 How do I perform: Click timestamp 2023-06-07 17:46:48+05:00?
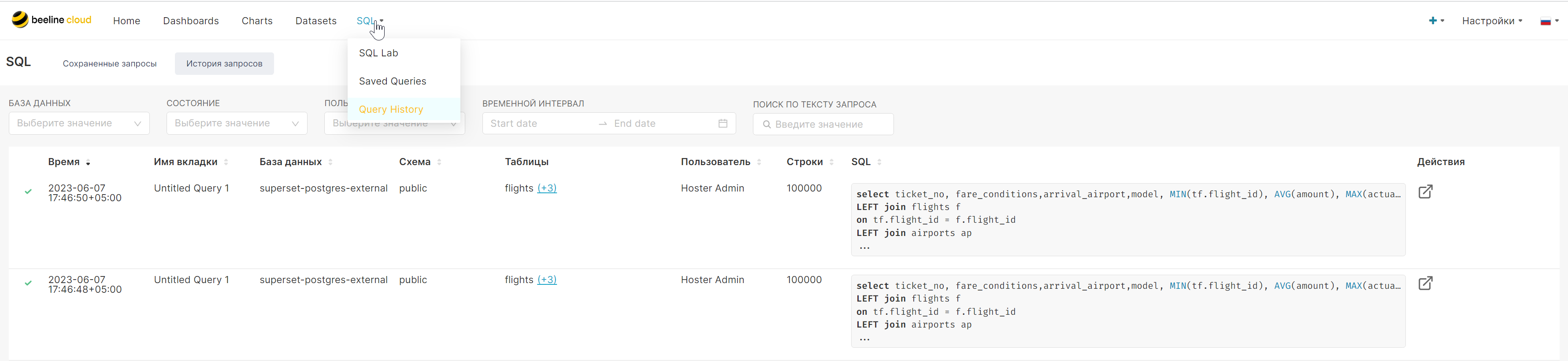[x=85, y=285]
